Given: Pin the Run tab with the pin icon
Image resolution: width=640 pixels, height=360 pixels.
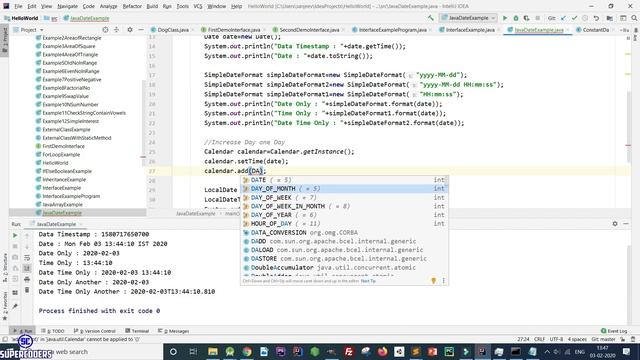Looking at the screenshot, I should coord(15,307).
